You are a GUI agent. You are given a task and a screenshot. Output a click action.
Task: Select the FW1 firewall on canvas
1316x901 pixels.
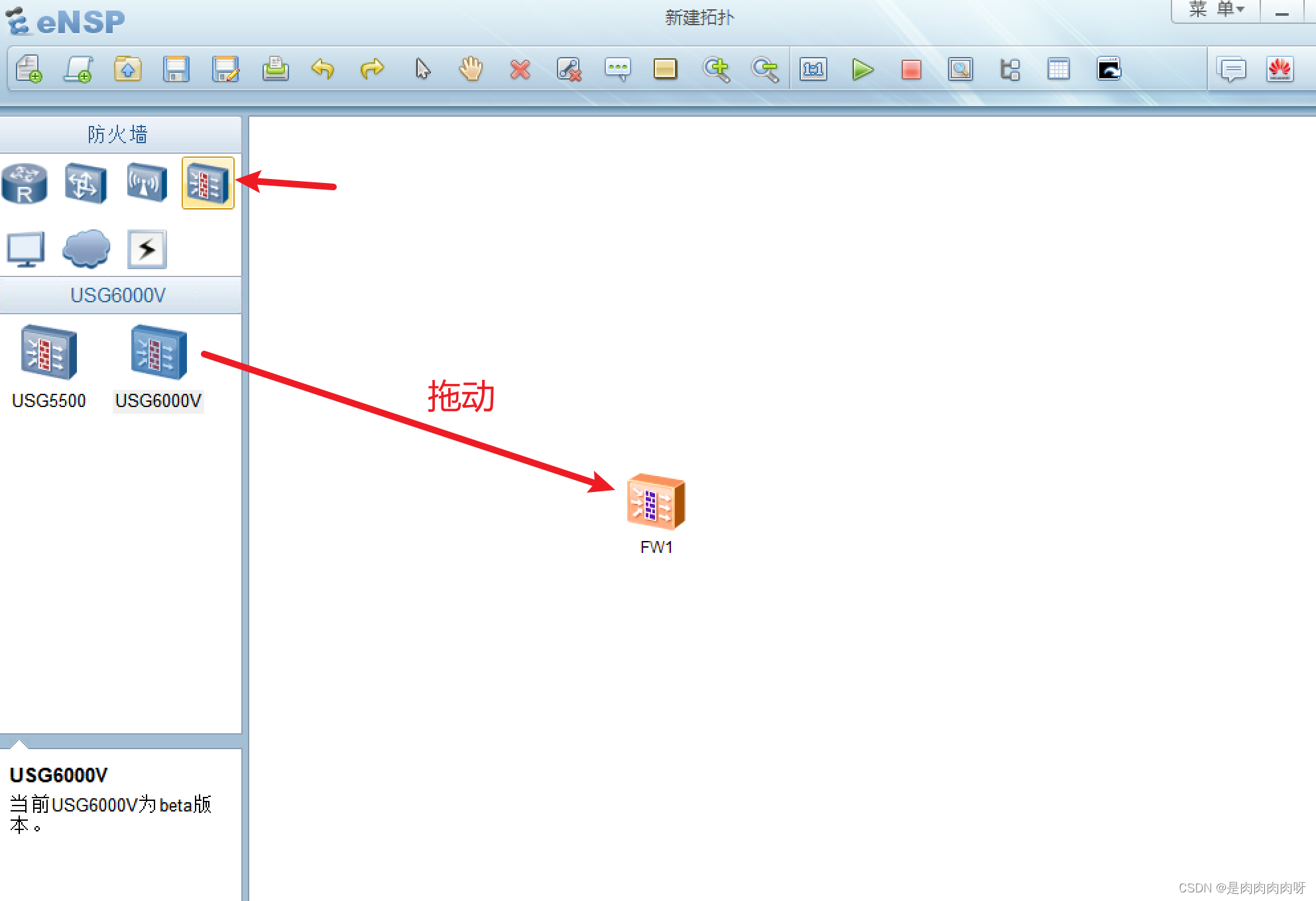tap(656, 503)
